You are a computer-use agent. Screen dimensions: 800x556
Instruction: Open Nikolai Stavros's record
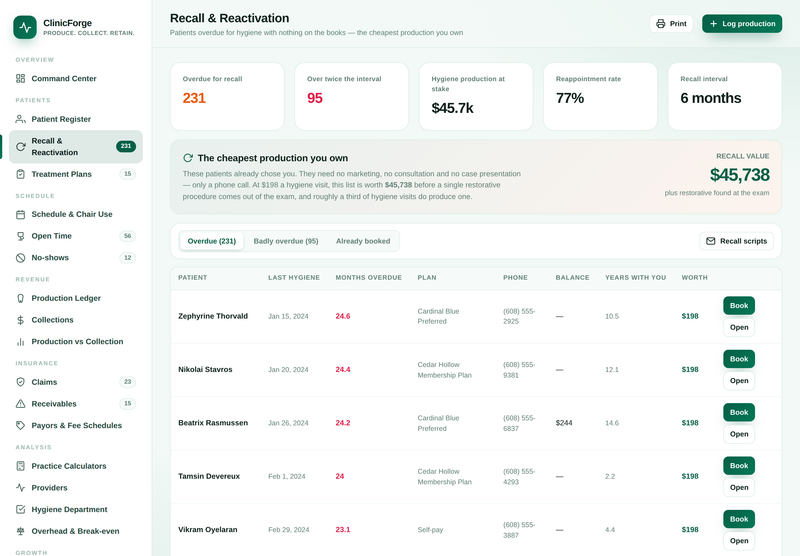coord(739,381)
